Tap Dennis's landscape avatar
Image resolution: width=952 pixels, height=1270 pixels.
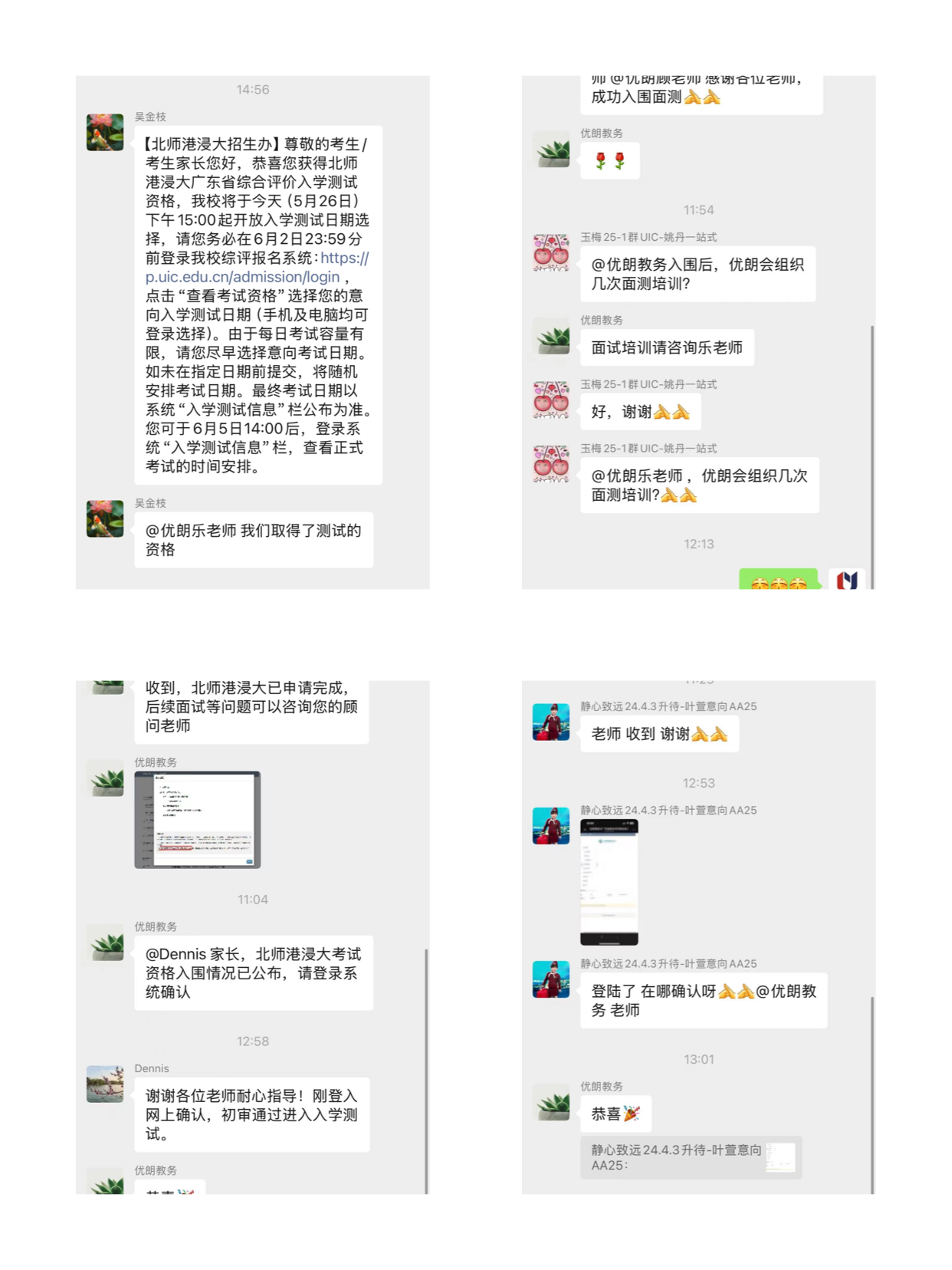pyautogui.click(x=105, y=1084)
